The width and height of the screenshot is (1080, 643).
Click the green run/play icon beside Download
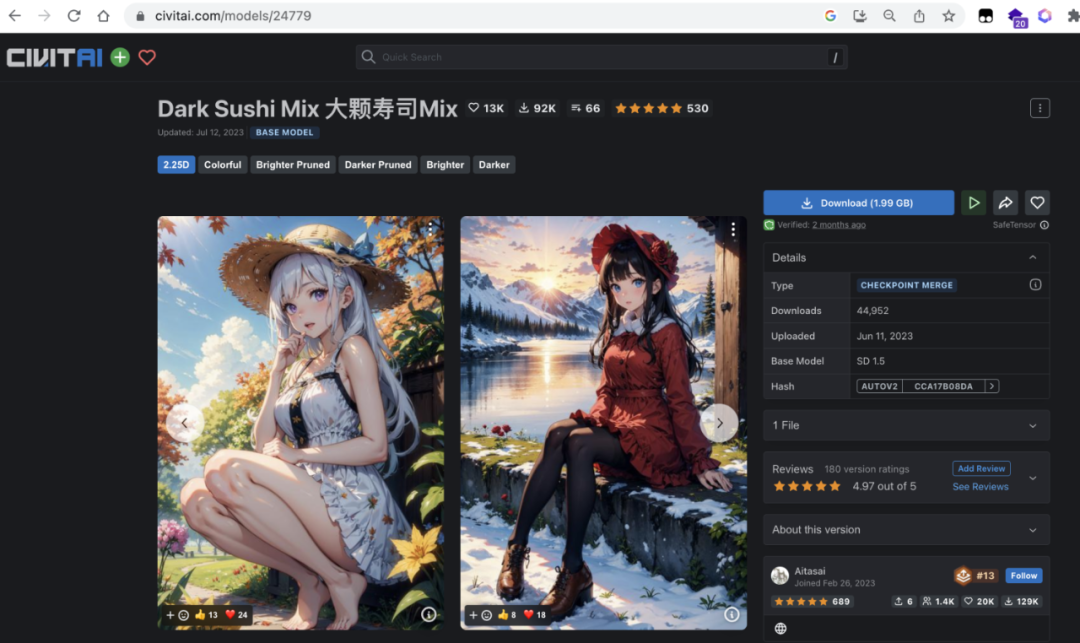(x=973, y=202)
